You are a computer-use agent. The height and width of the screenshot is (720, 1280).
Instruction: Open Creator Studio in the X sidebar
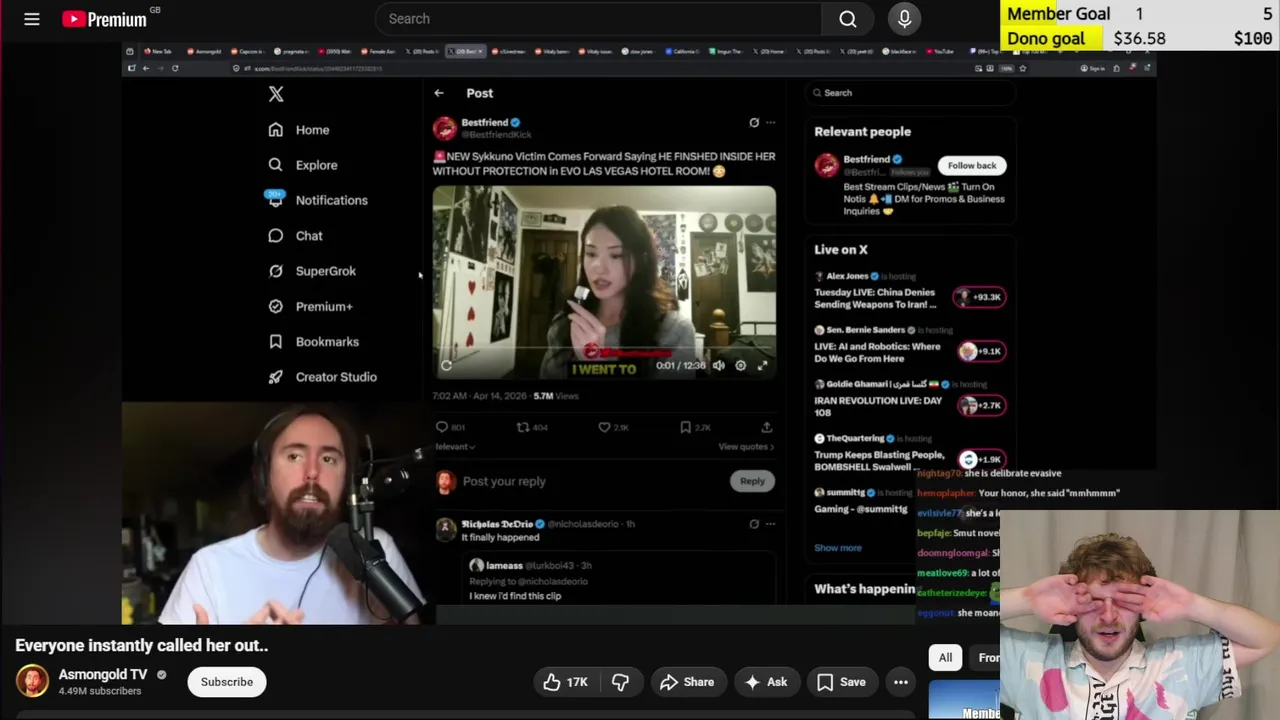pos(322,377)
